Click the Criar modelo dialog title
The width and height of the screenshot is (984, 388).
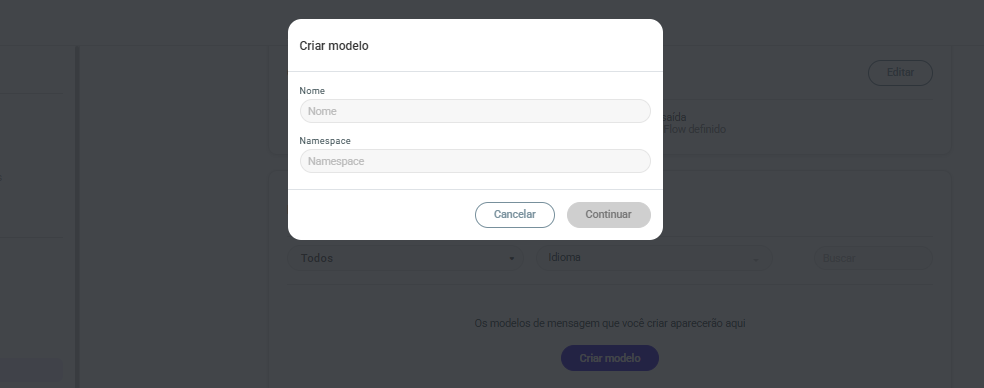point(334,46)
